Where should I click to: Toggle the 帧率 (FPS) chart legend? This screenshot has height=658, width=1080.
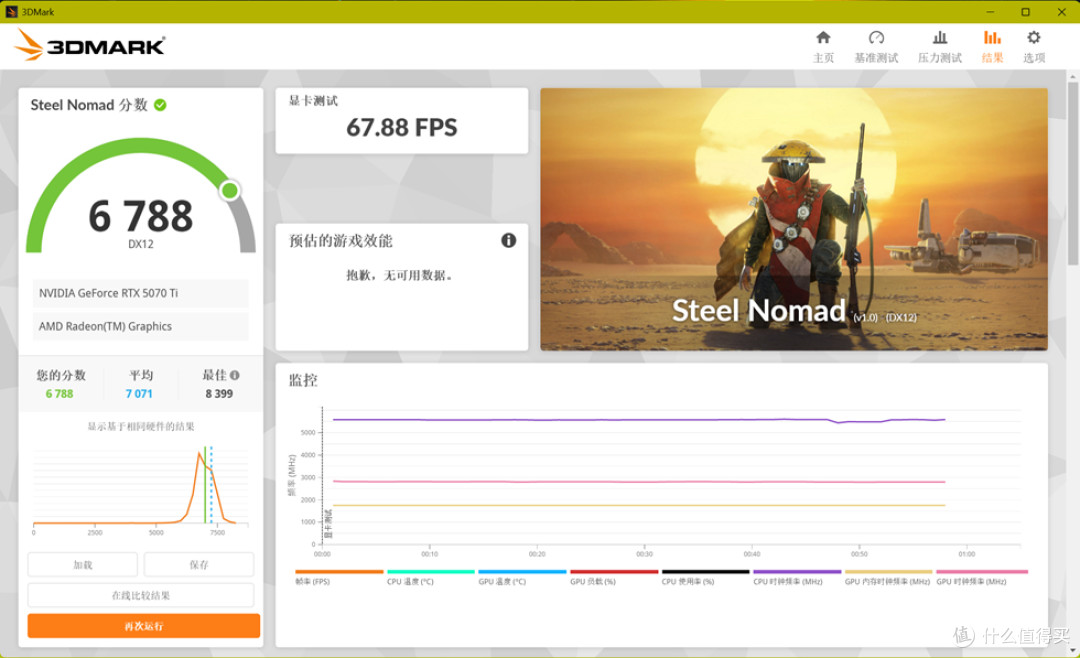[x=338, y=577]
